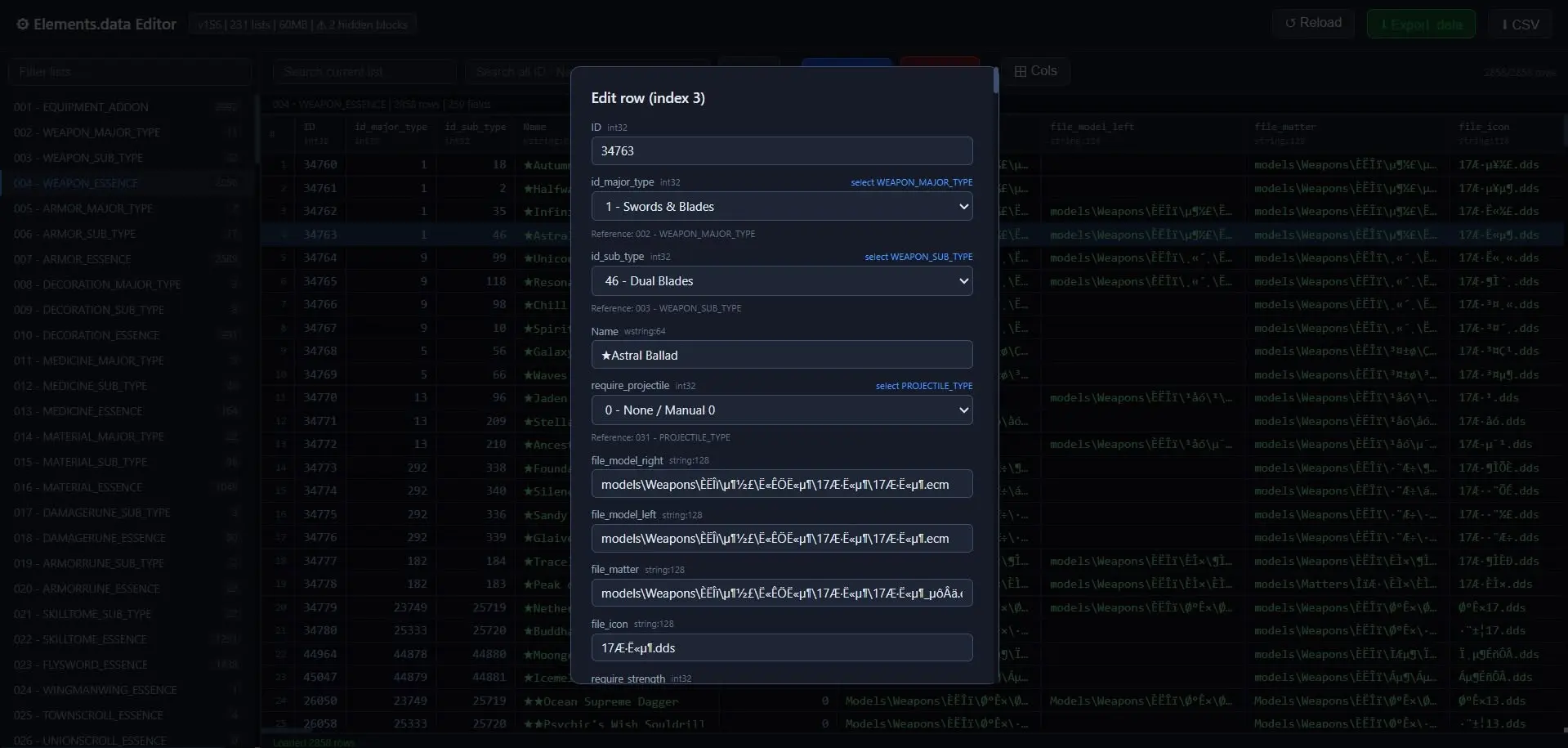The image size is (1568, 748).
Task: Click table cell with ID 34764
Action: point(320,258)
